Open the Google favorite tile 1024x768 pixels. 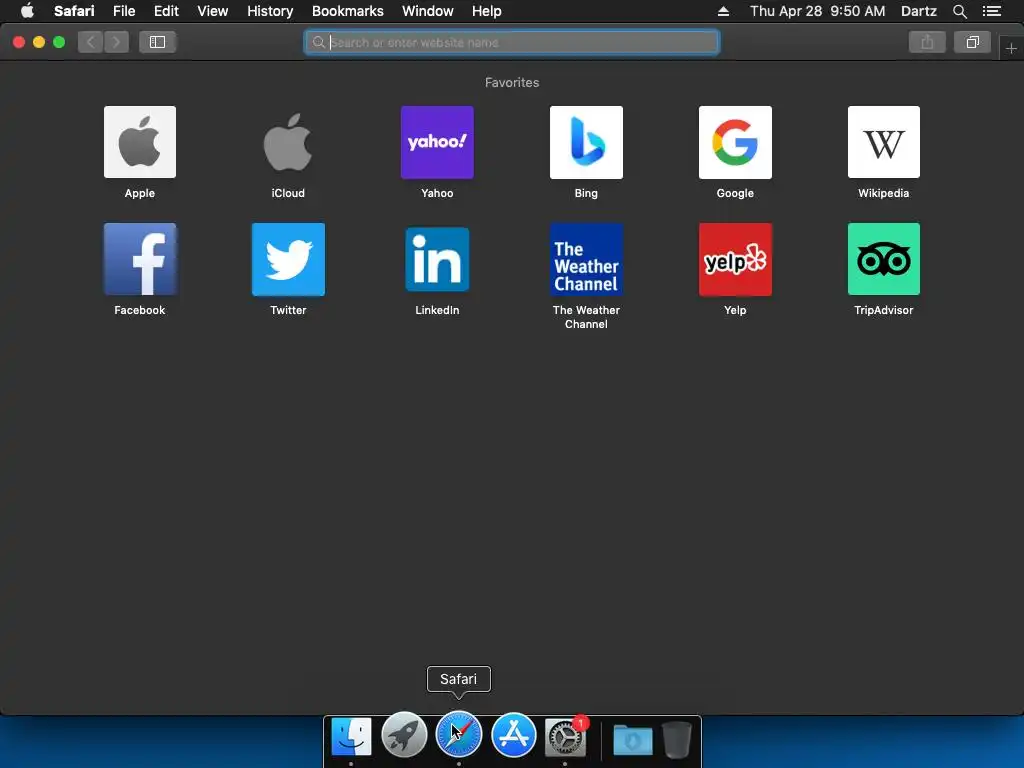[735, 142]
